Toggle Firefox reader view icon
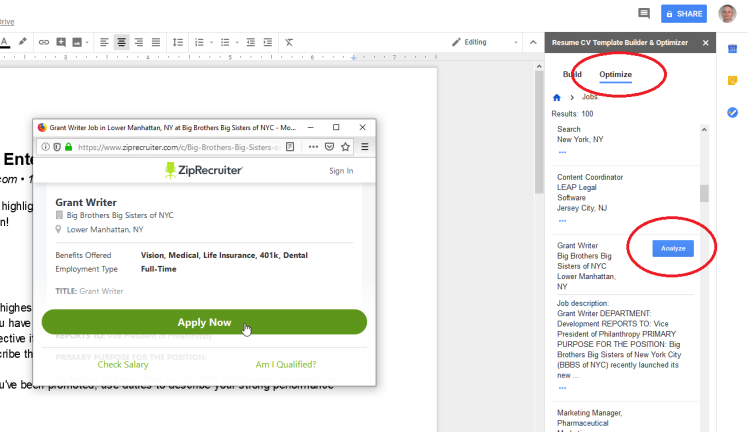The image size is (748, 432). (x=290, y=147)
